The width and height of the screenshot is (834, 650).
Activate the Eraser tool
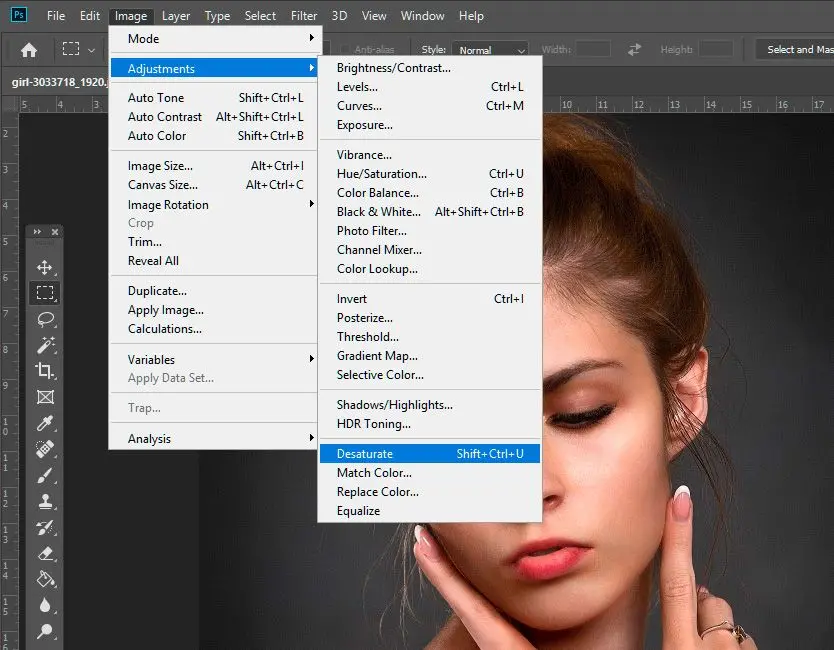tap(45, 553)
